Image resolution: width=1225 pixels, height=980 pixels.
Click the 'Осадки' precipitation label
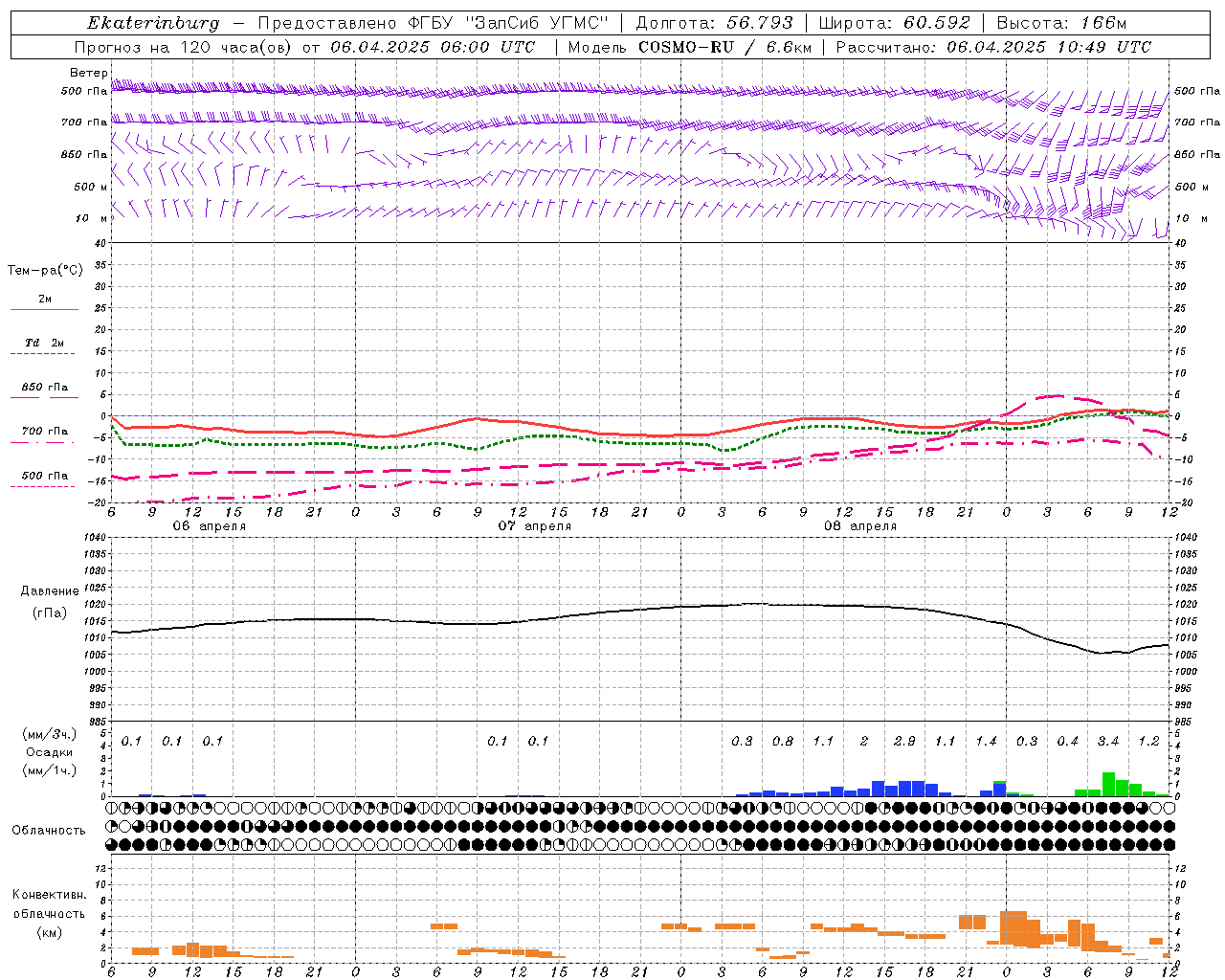point(50,752)
